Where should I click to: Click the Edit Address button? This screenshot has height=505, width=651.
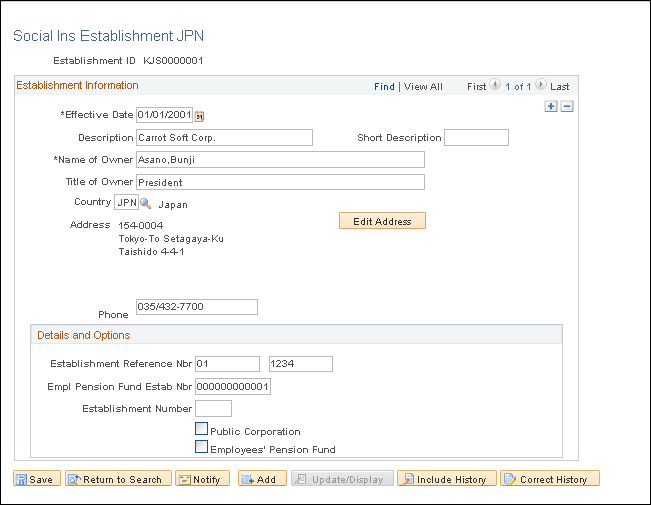point(382,221)
